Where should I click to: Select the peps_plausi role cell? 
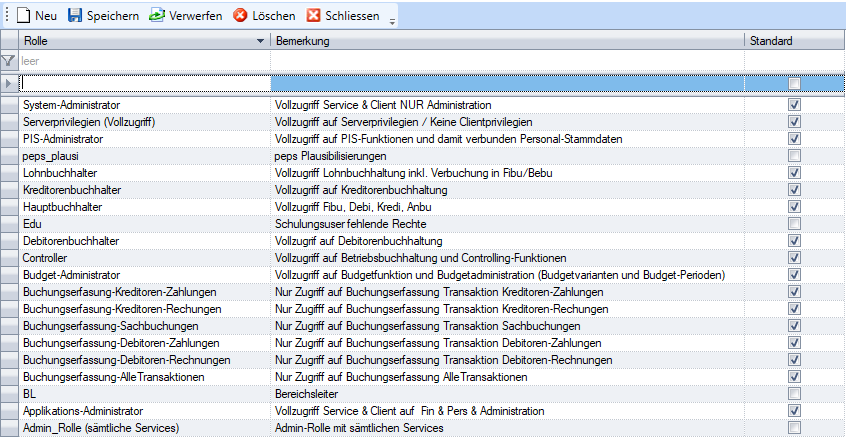144,156
